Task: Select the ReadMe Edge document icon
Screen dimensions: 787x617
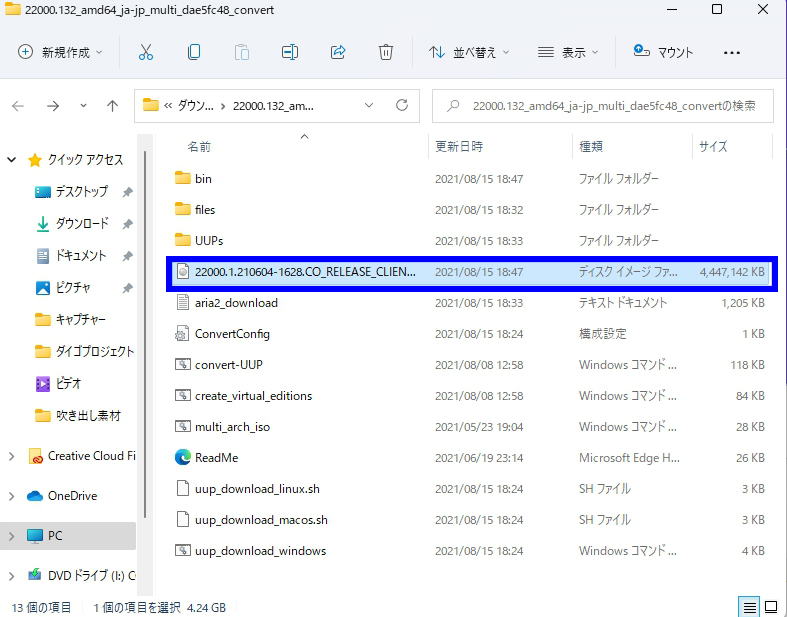Action: pos(183,457)
